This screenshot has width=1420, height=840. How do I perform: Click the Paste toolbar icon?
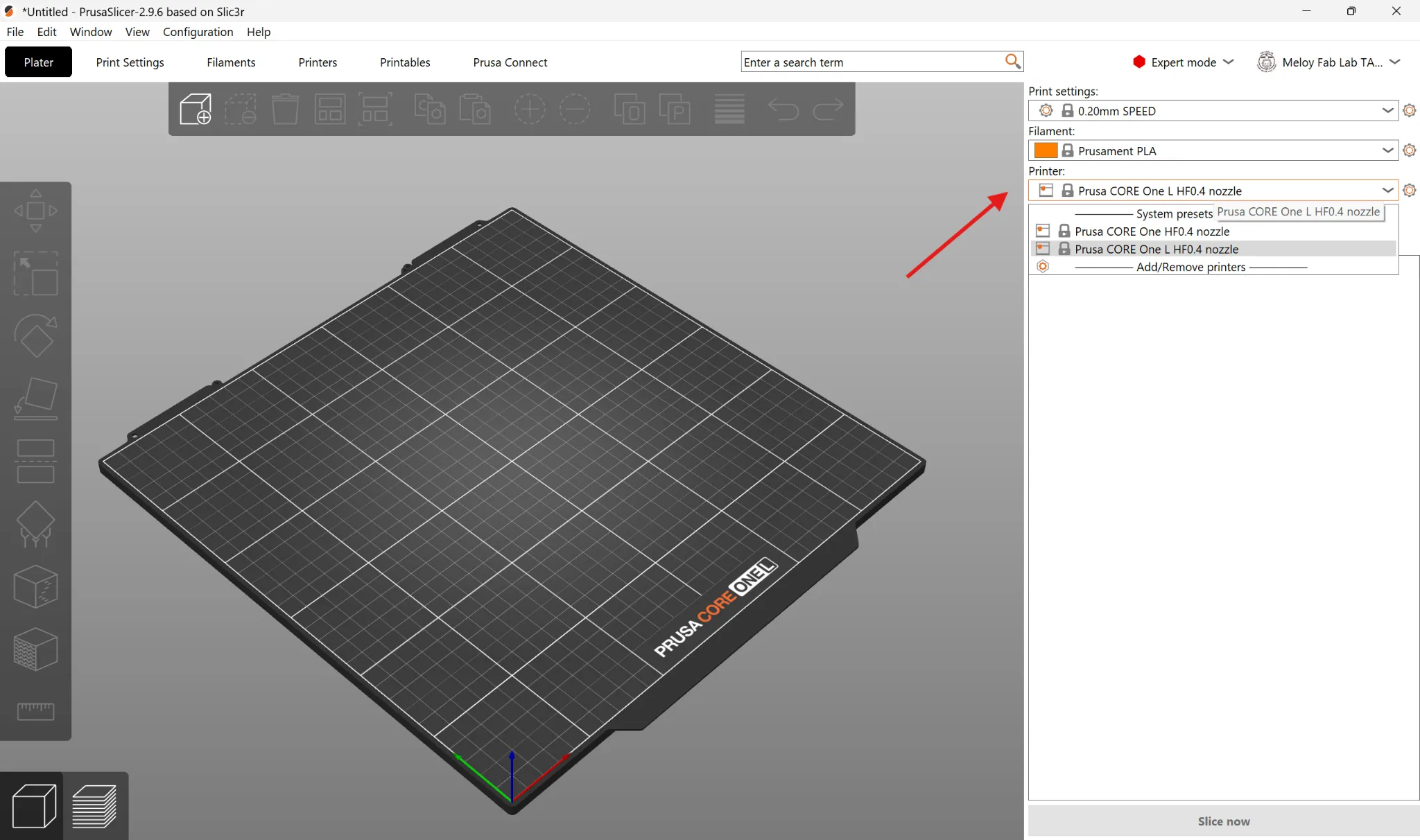[475, 110]
